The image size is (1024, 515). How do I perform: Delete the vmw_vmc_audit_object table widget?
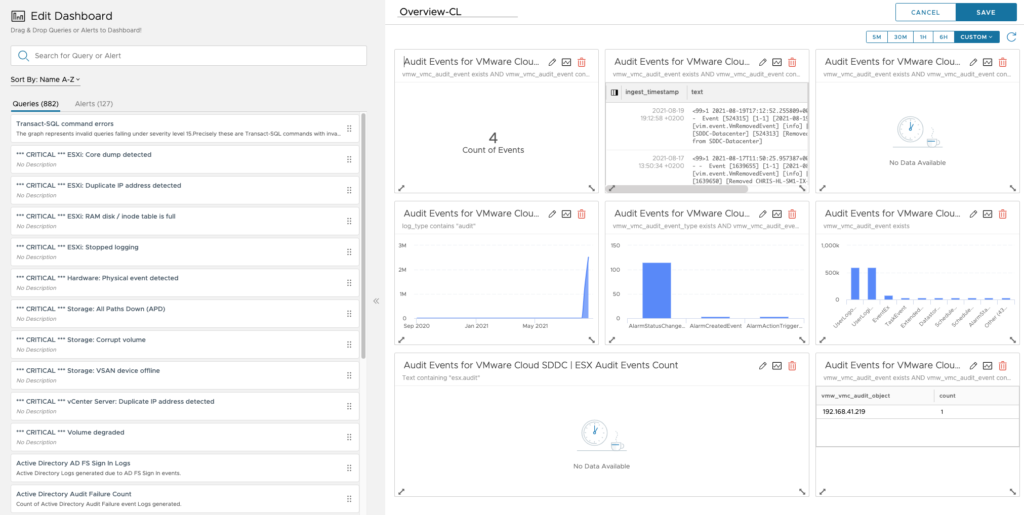point(1003,366)
